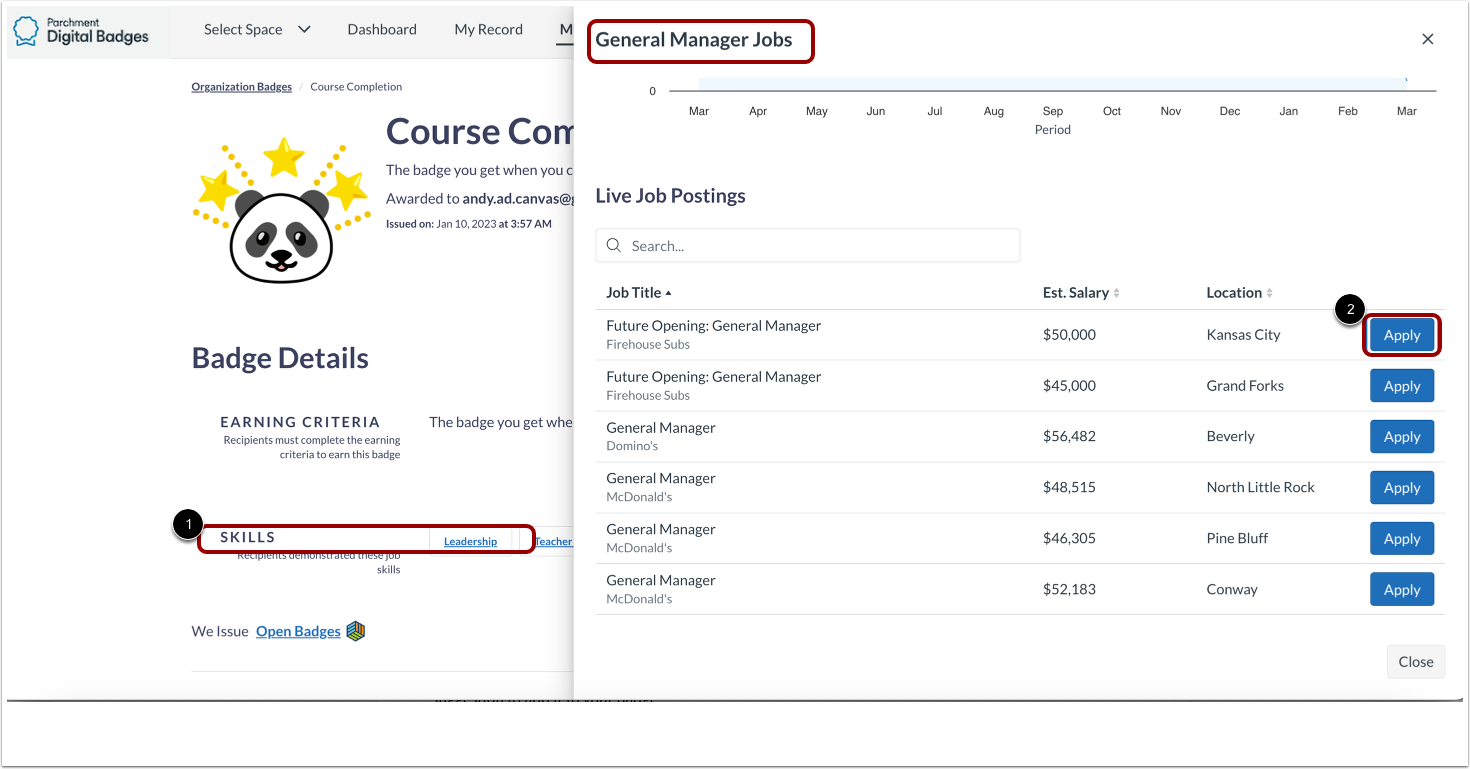Click the Badge Details heading
1470x769 pixels.
tap(280, 358)
